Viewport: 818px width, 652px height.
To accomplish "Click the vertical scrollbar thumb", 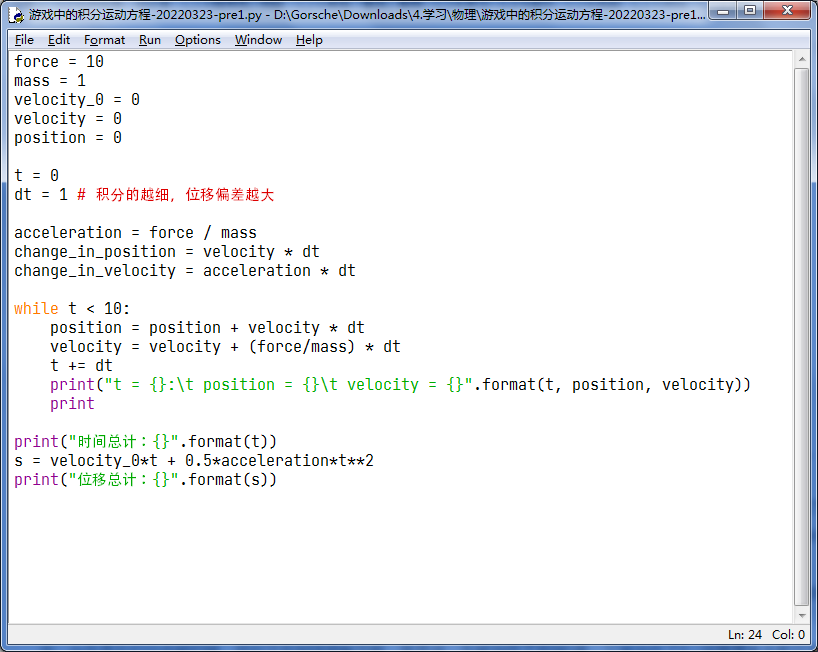I will point(802,337).
